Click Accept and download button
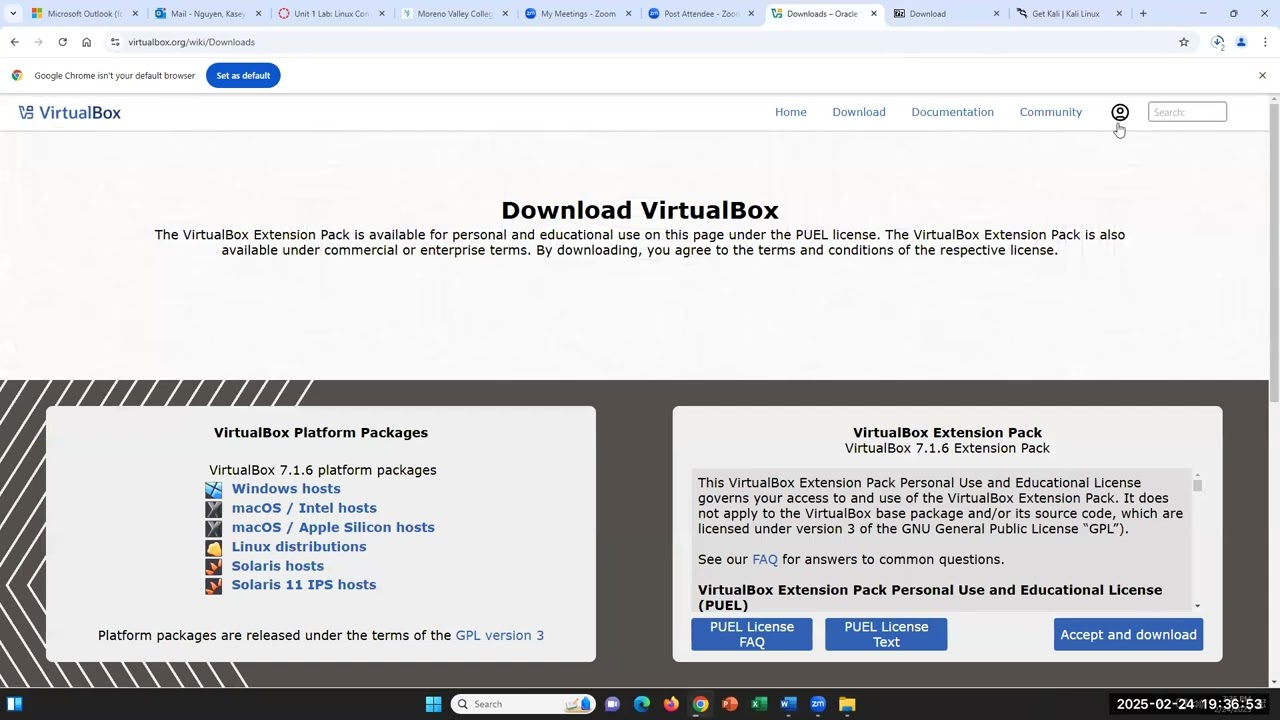The height and width of the screenshot is (720, 1280). 1128,634
